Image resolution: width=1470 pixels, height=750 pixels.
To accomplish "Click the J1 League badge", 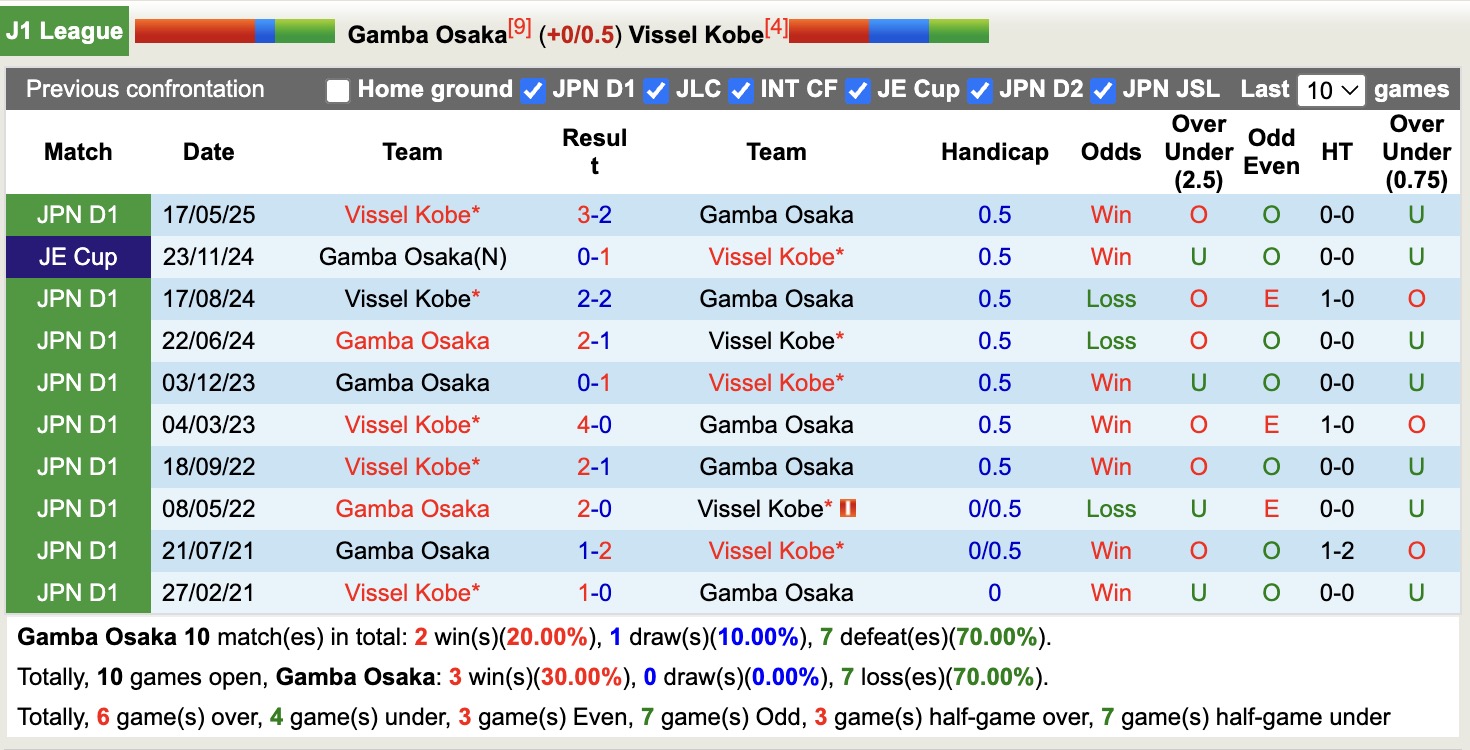I will click(64, 31).
